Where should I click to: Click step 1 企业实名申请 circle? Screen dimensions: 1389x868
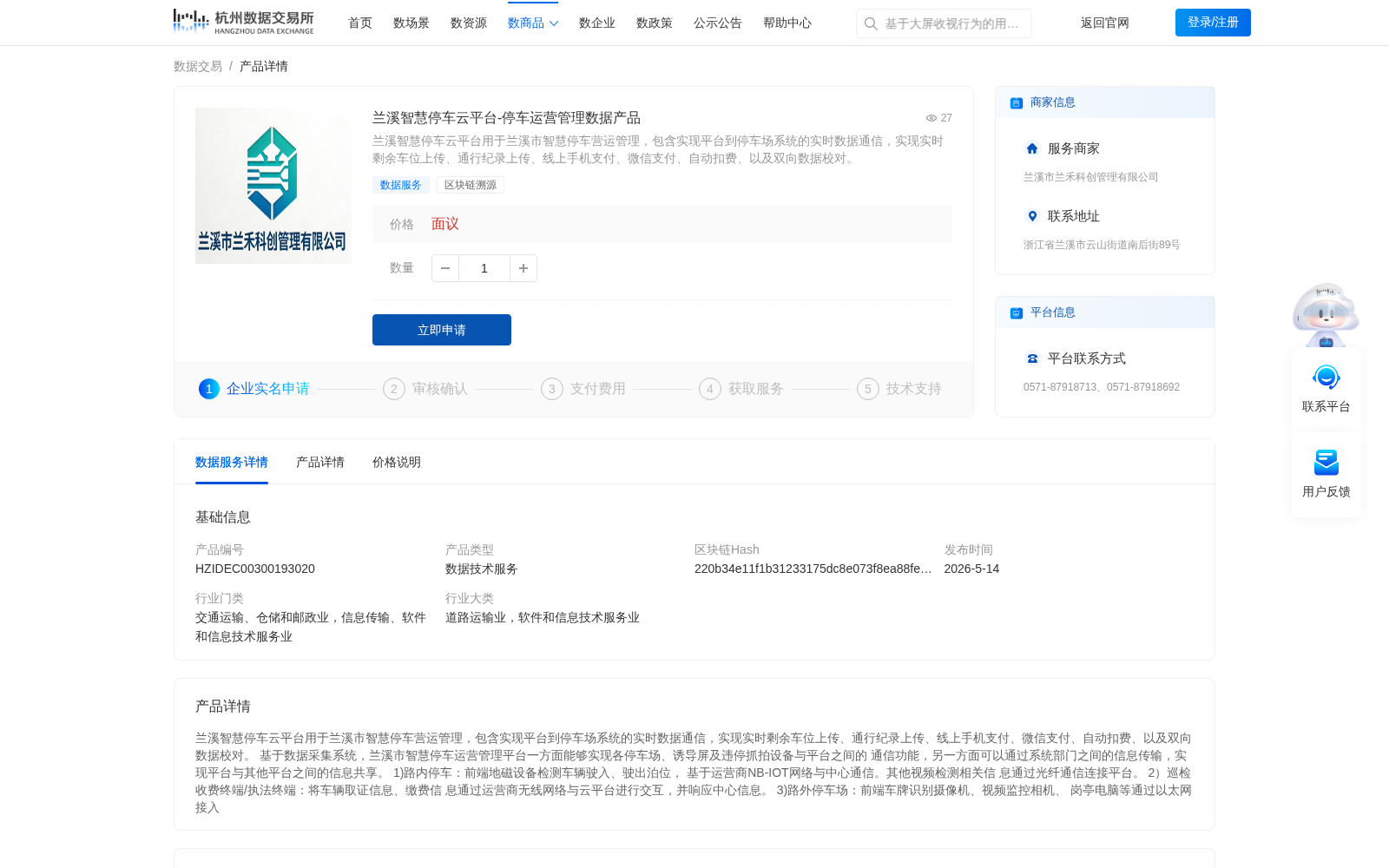209,389
